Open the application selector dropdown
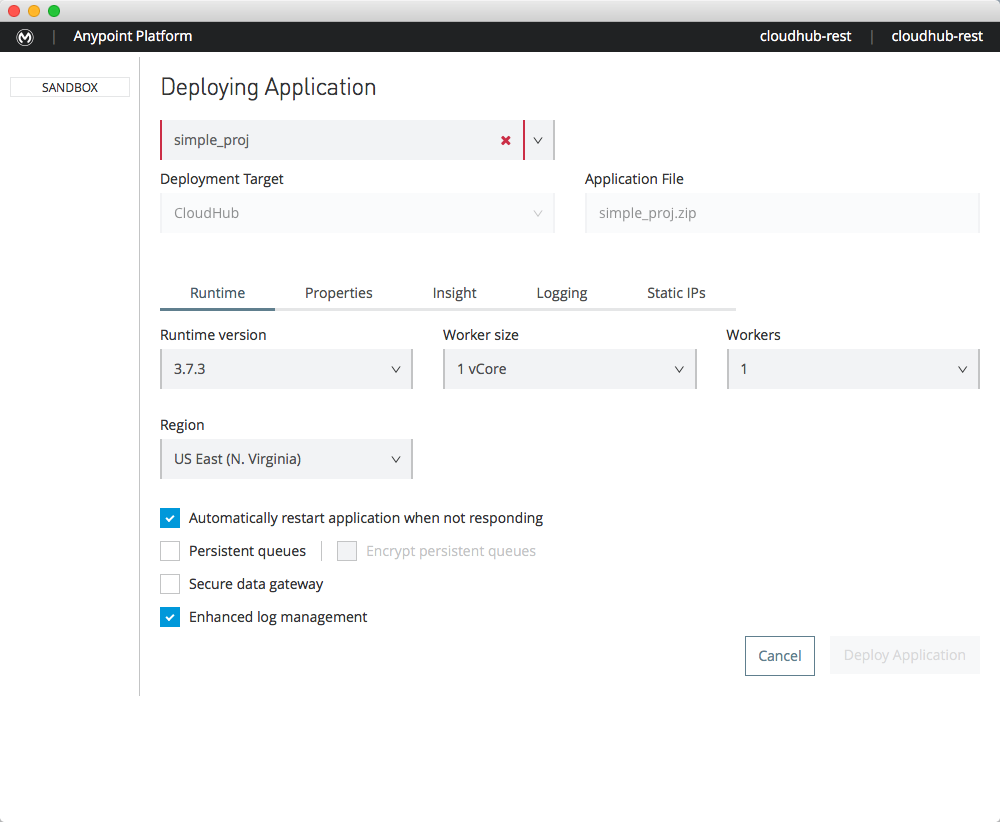 pyautogui.click(x=538, y=140)
